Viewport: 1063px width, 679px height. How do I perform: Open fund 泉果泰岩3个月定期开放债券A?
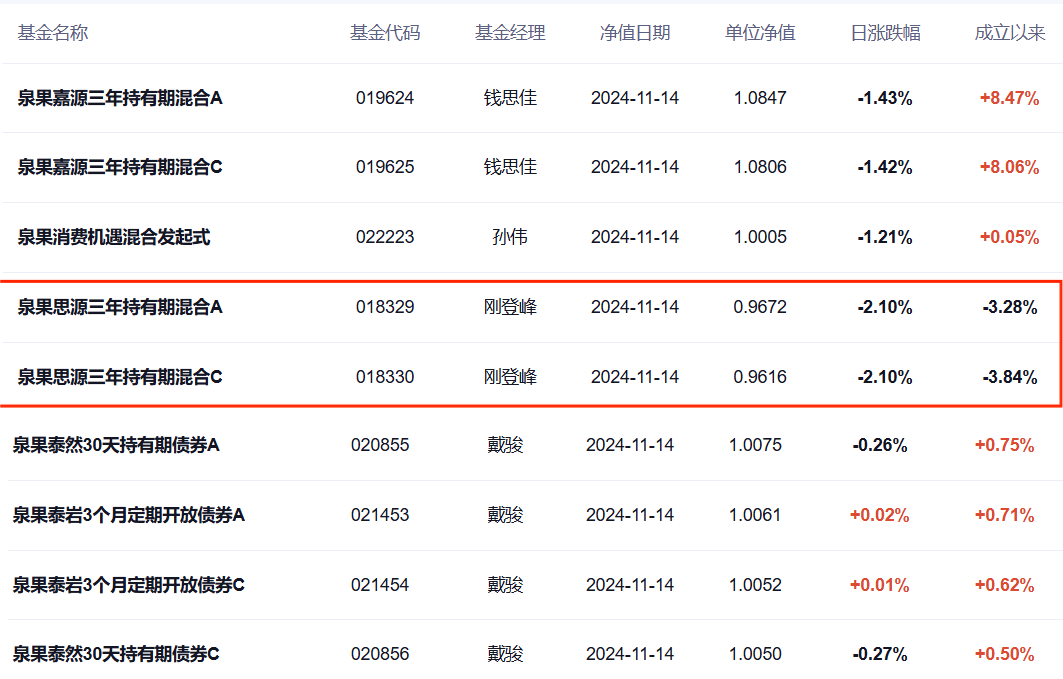[129, 515]
